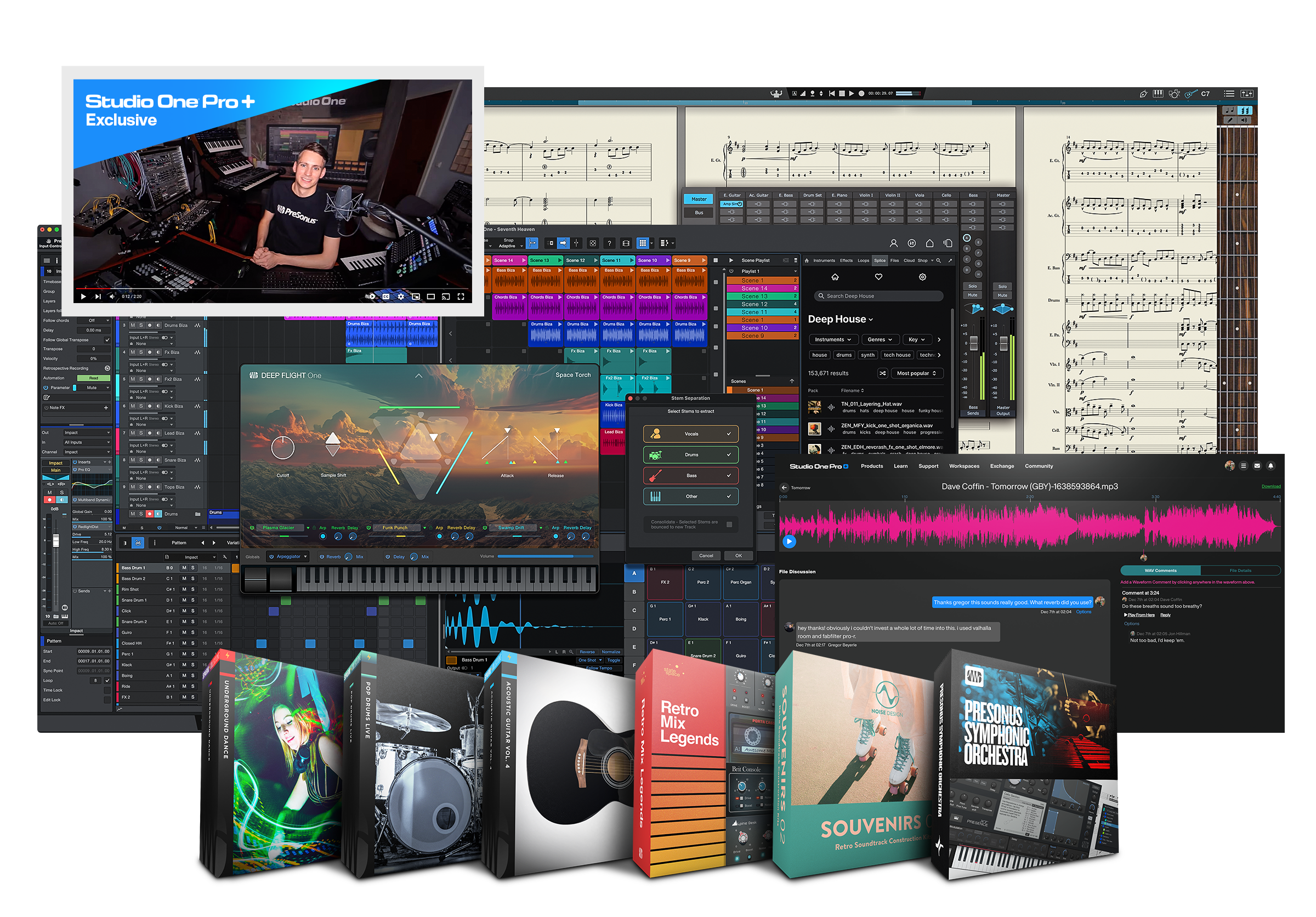
Task: Click the DEEP FLIGHT One Volume slider
Action: pyautogui.click(x=546, y=556)
